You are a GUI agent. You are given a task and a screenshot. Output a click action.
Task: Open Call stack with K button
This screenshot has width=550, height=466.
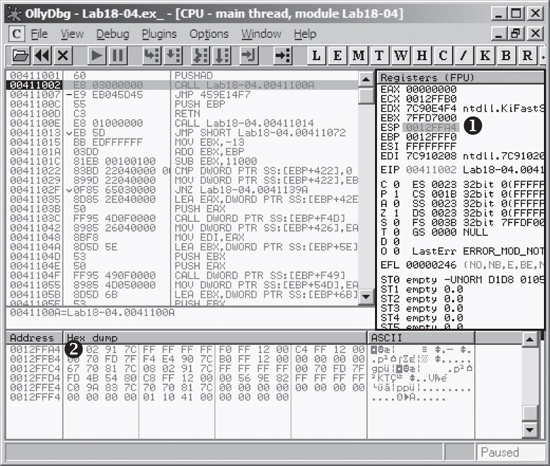[x=485, y=55]
